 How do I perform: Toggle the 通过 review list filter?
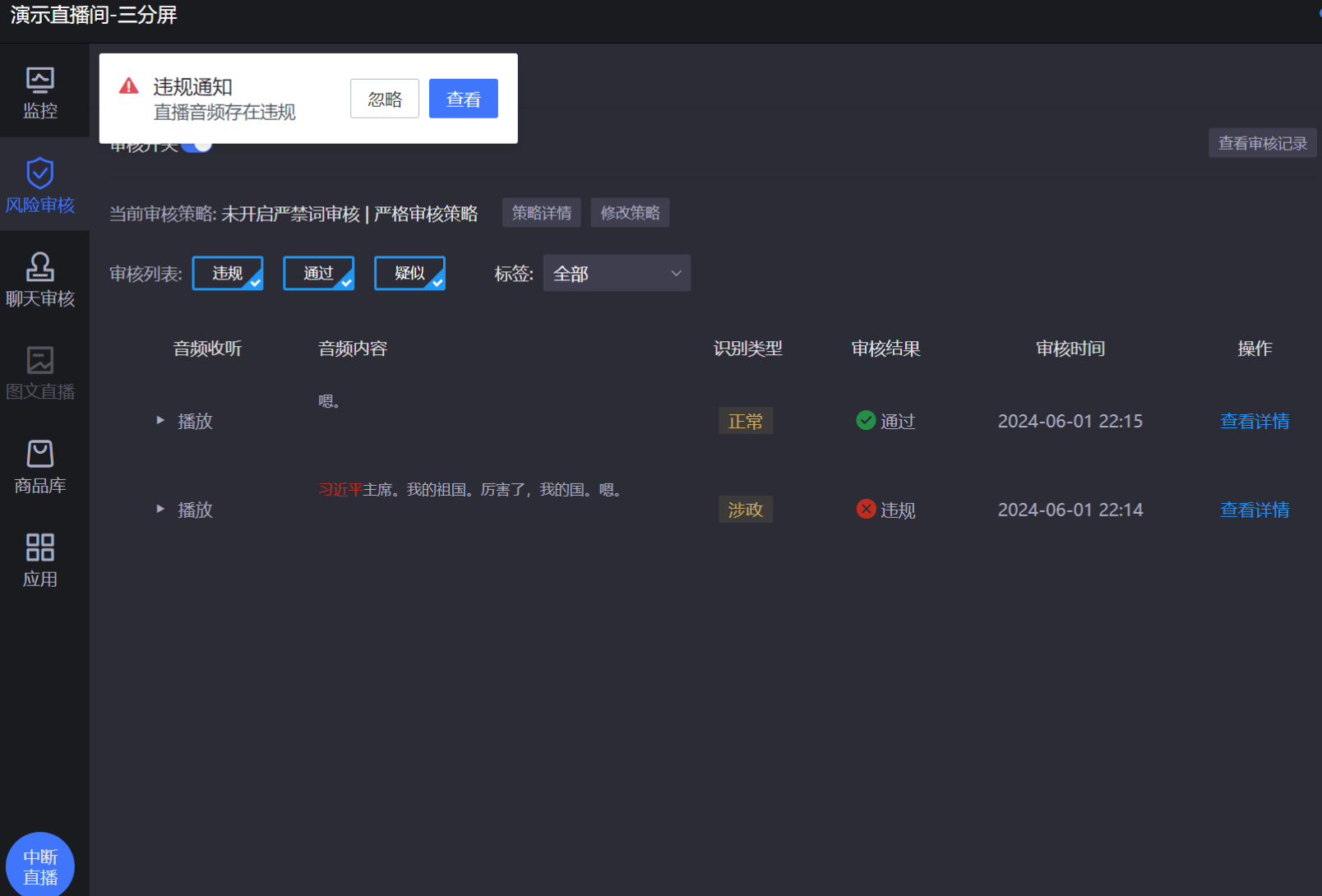click(x=319, y=273)
